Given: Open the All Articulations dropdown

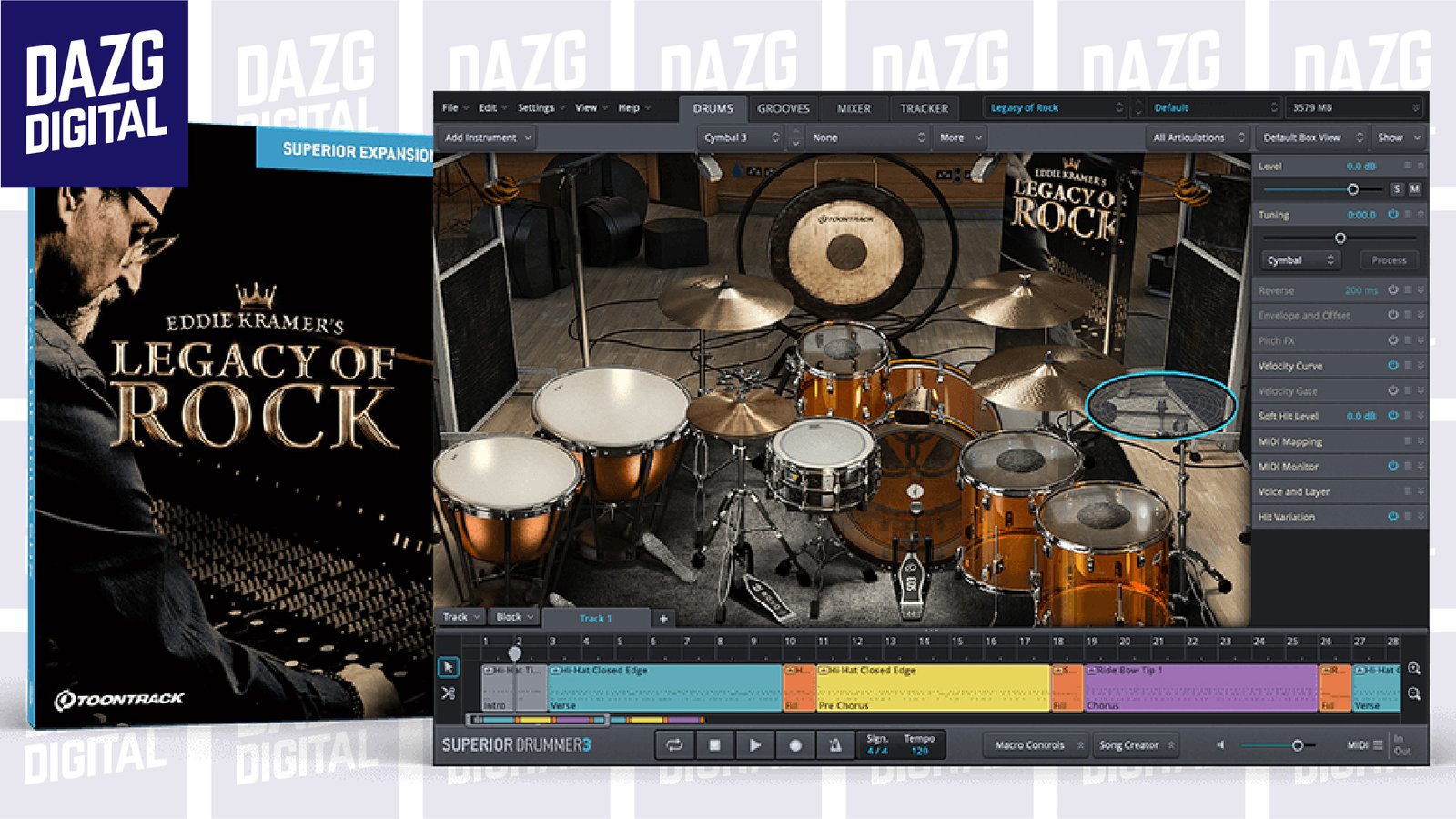Looking at the screenshot, I should coord(1198,137).
